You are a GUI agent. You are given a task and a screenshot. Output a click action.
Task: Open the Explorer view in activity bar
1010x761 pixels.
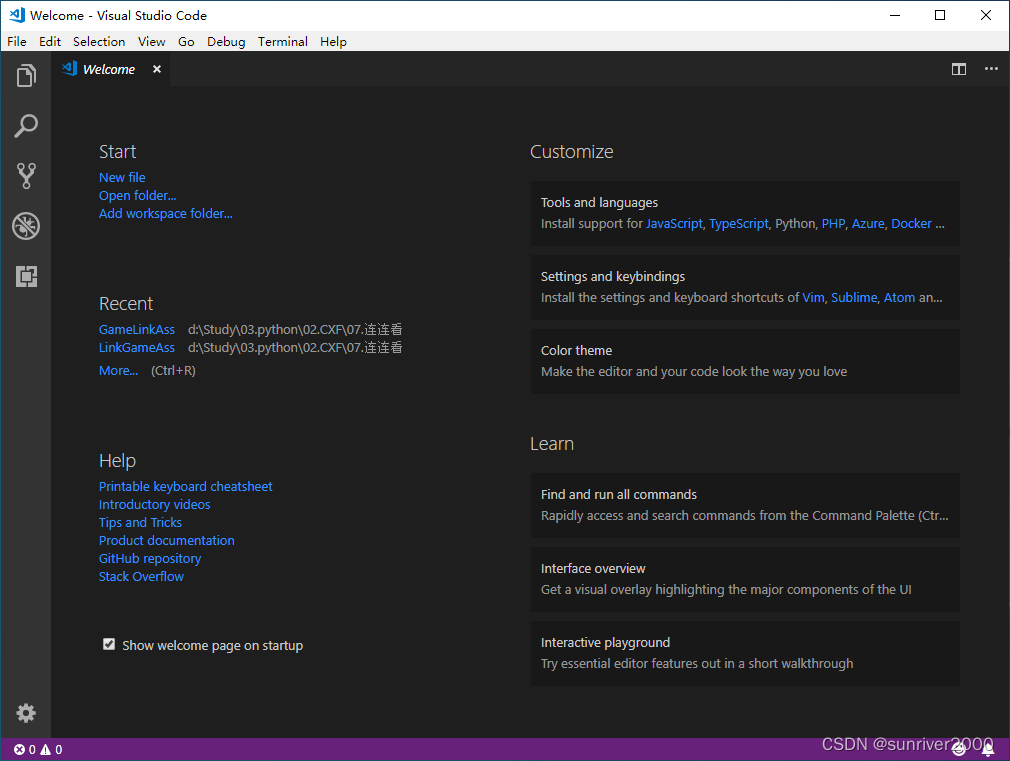pos(26,76)
